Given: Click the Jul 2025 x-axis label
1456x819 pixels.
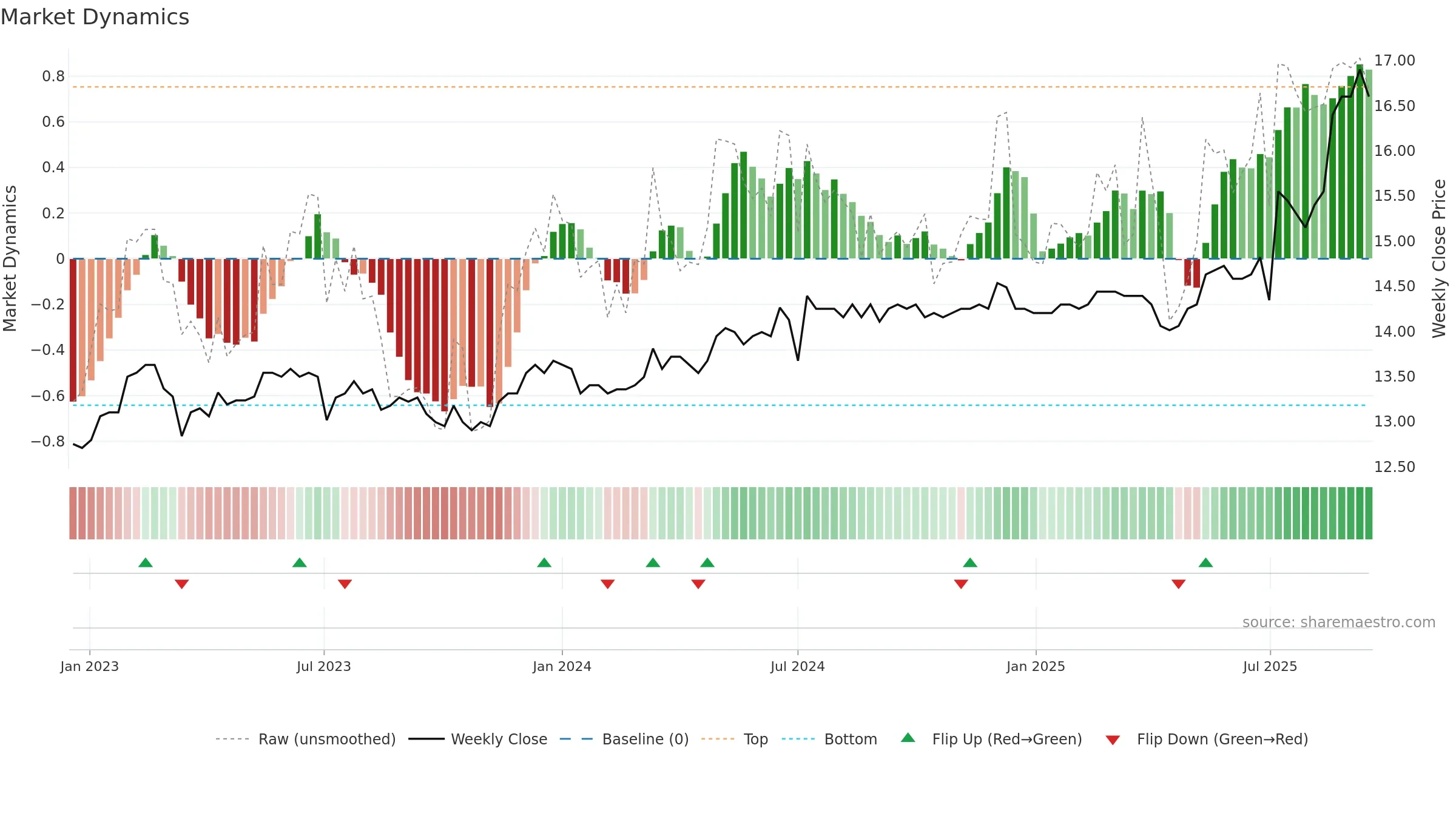Looking at the screenshot, I should (x=1270, y=666).
